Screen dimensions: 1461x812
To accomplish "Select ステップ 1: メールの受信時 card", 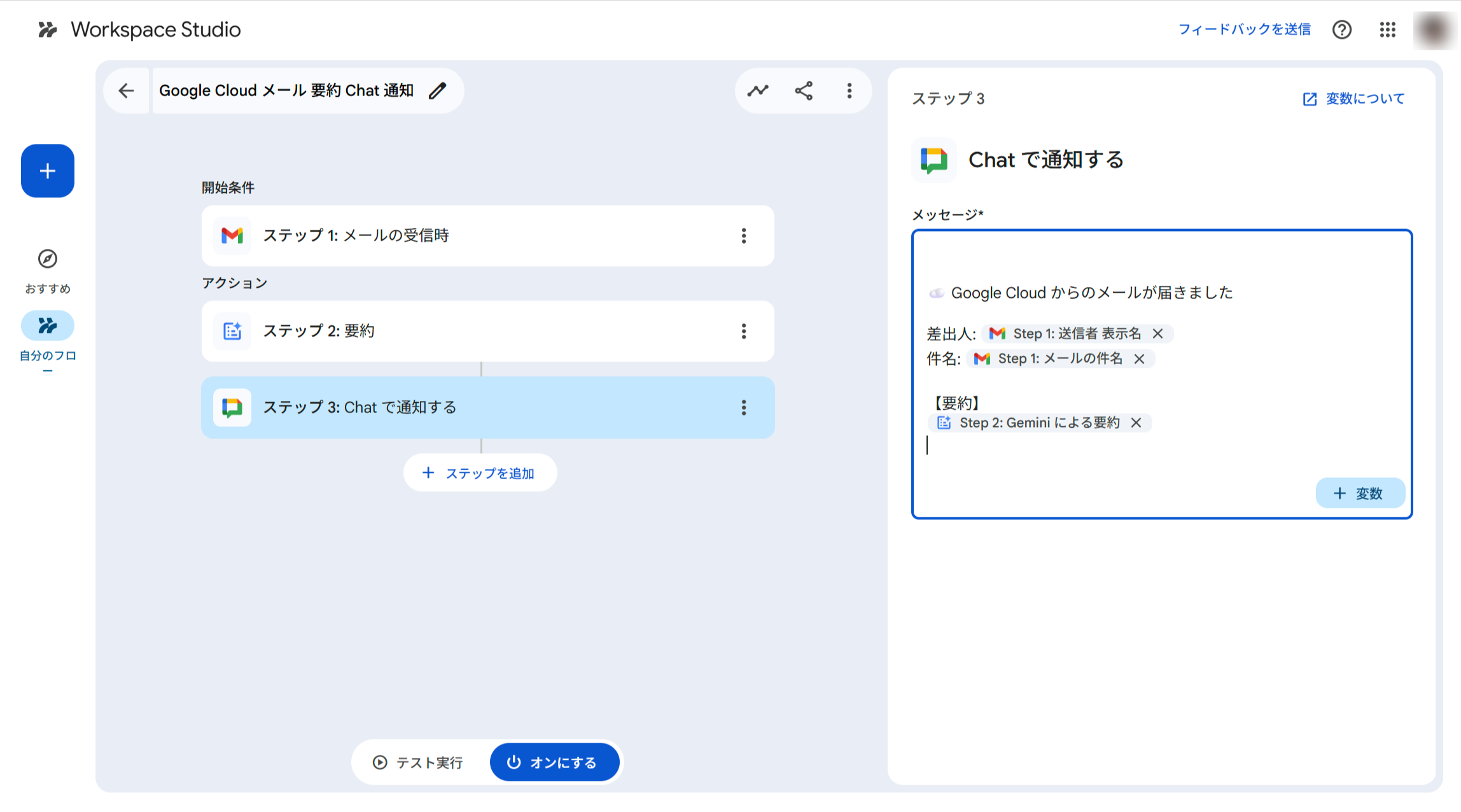I will (487, 235).
